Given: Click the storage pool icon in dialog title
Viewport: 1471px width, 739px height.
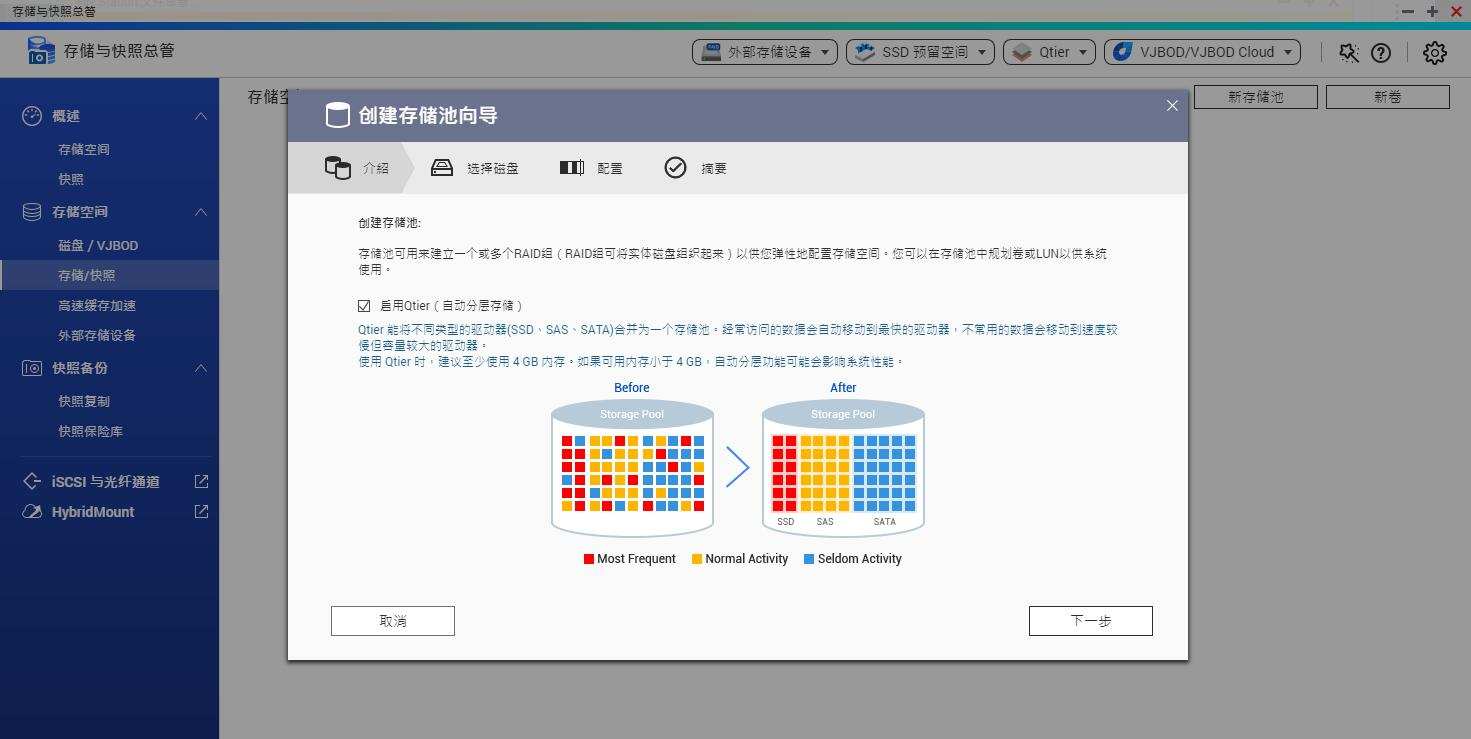Looking at the screenshot, I should (x=337, y=114).
